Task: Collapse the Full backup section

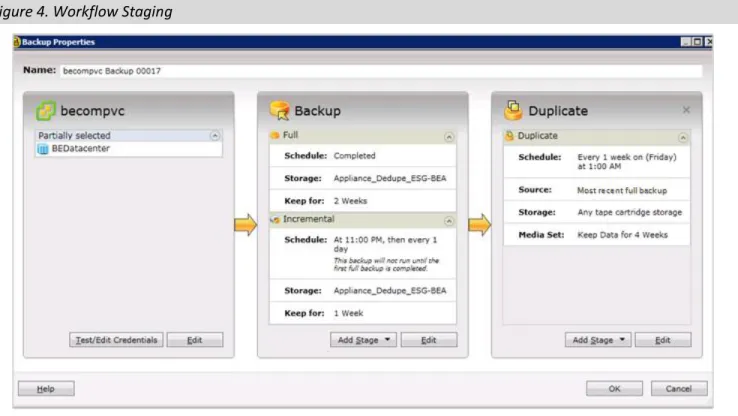Action: click(449, 137)
